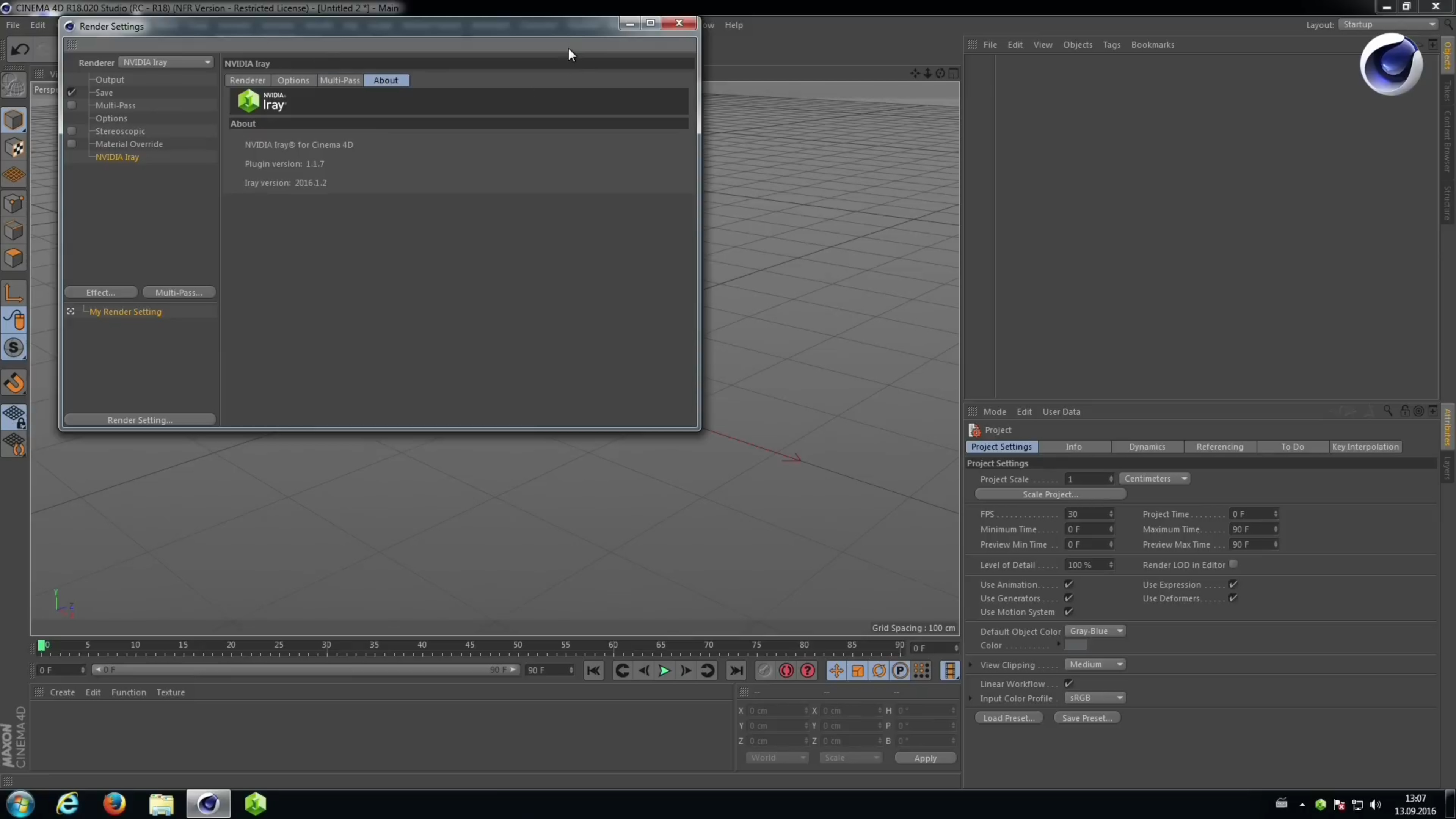The height and width of the screenshot is (819, 1456).
Task: Toggle the Locked Workplane icon
Action: click(14, 417)
